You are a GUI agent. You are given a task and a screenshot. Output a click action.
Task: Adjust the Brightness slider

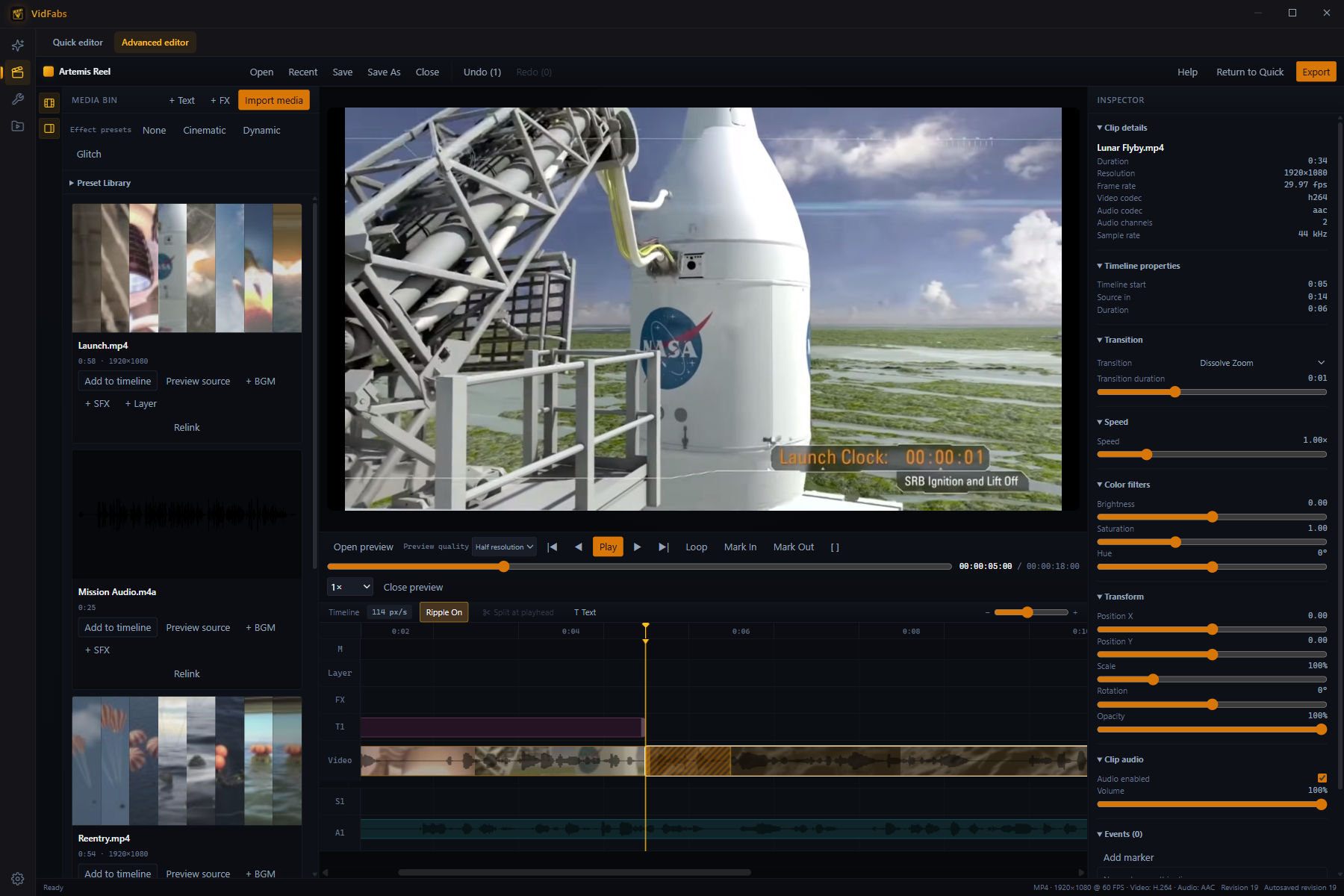coord(1212,517)
